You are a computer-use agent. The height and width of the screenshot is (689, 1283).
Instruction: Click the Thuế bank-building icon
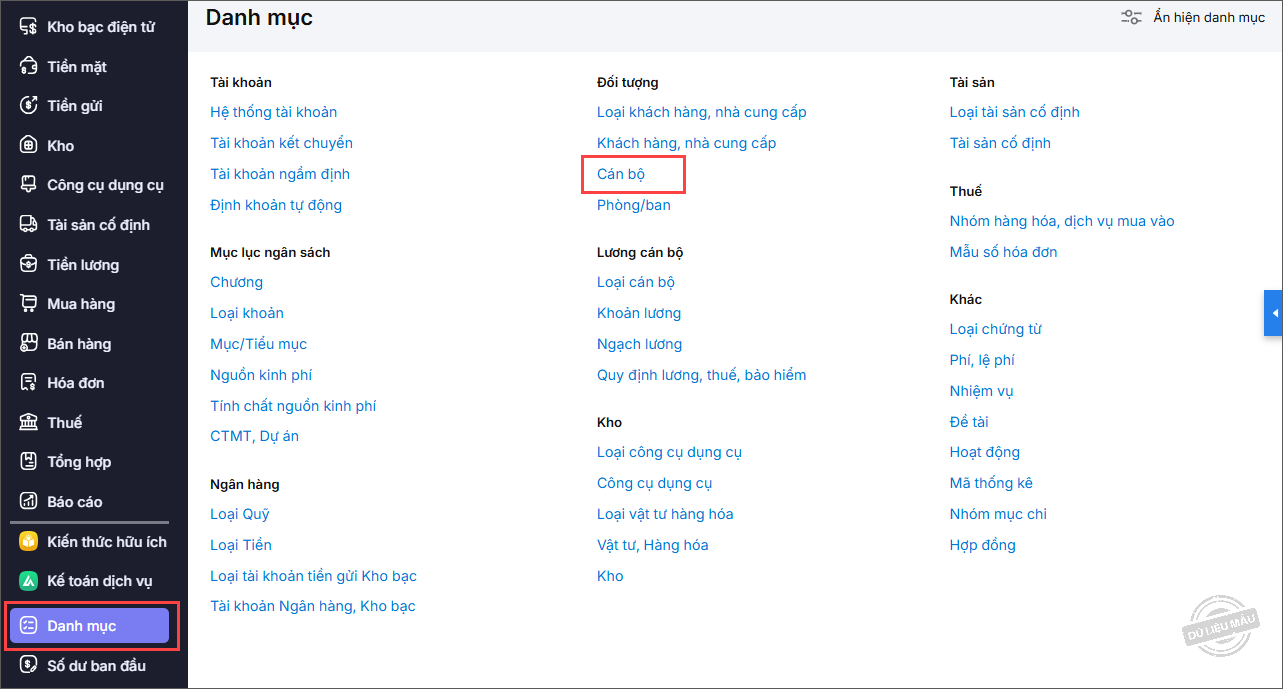29,423
